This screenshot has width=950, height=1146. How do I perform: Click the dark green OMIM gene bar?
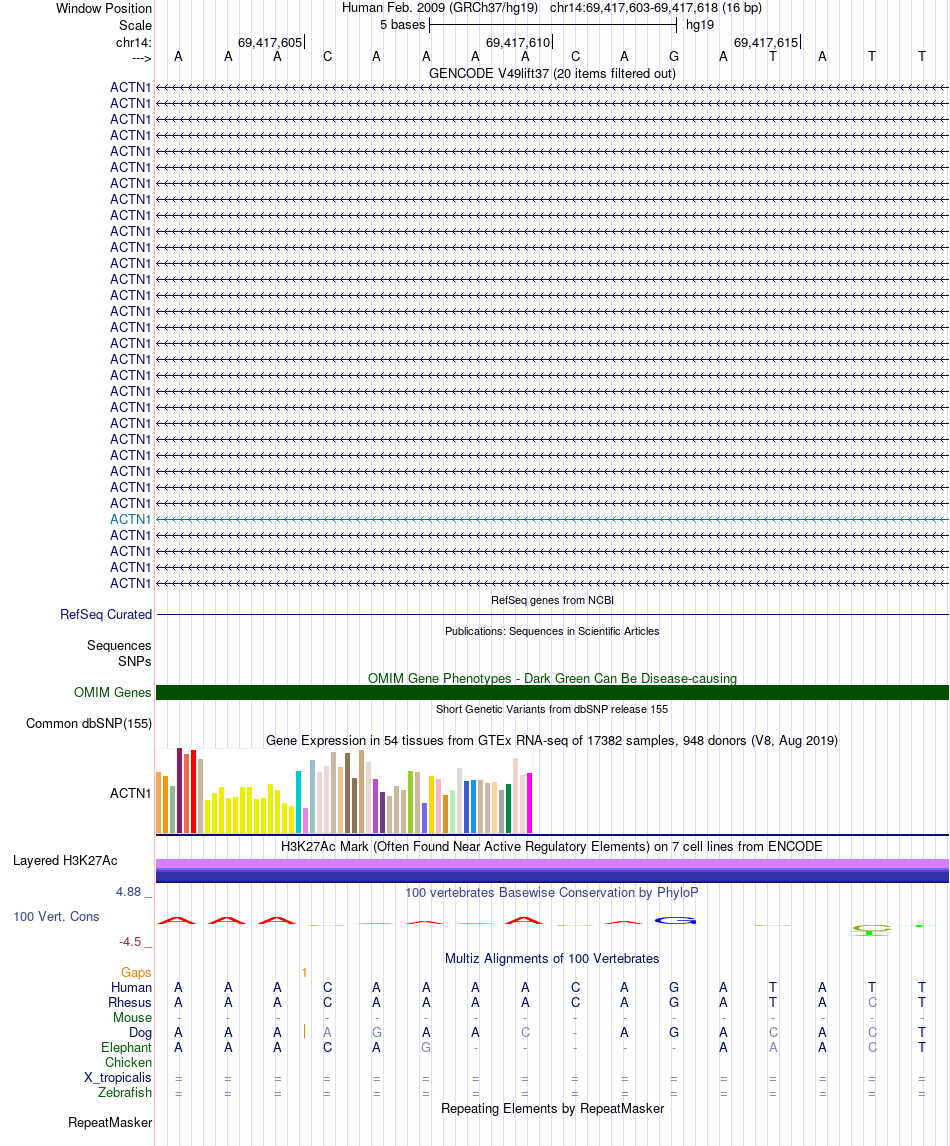pyautogui.click(x=552, y=692)
